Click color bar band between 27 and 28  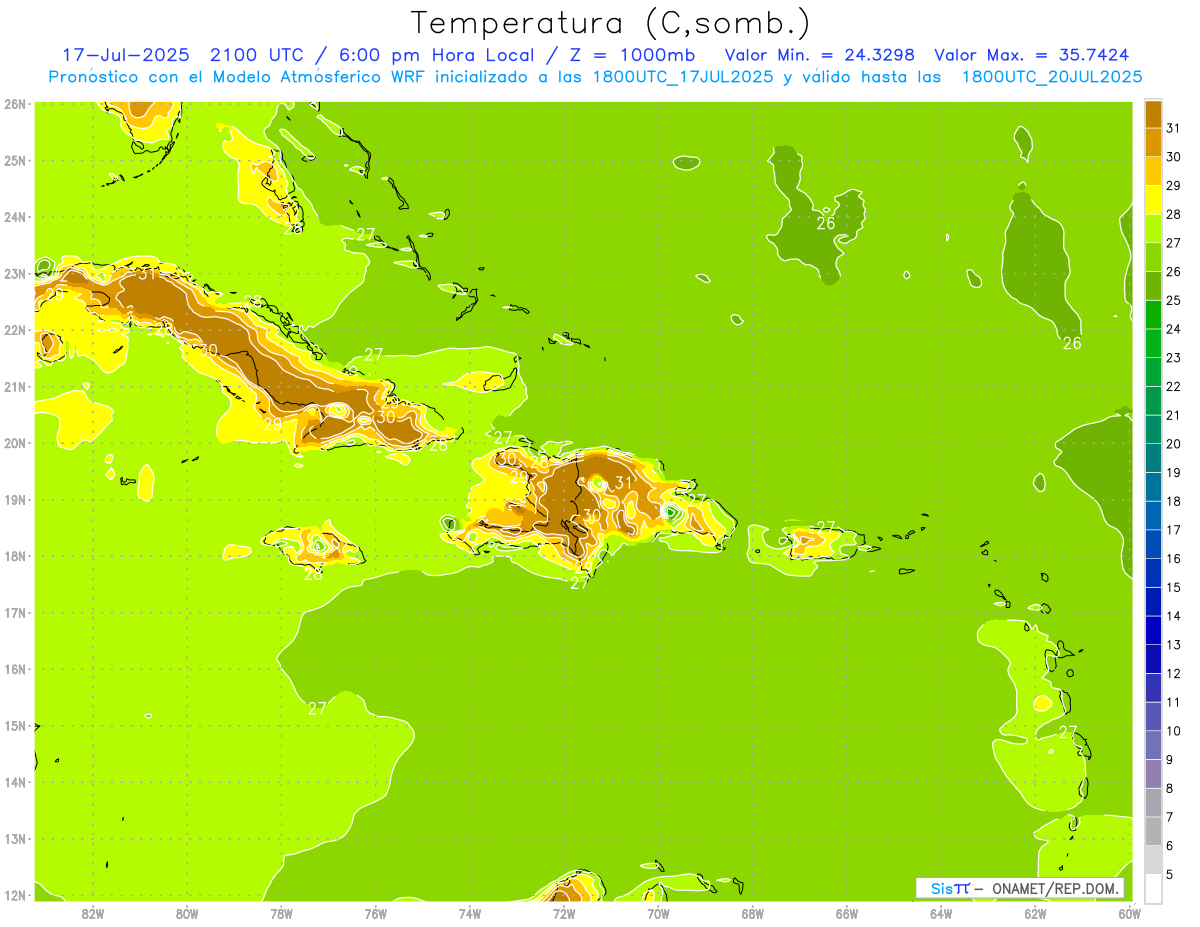(x=1153, y=228)
